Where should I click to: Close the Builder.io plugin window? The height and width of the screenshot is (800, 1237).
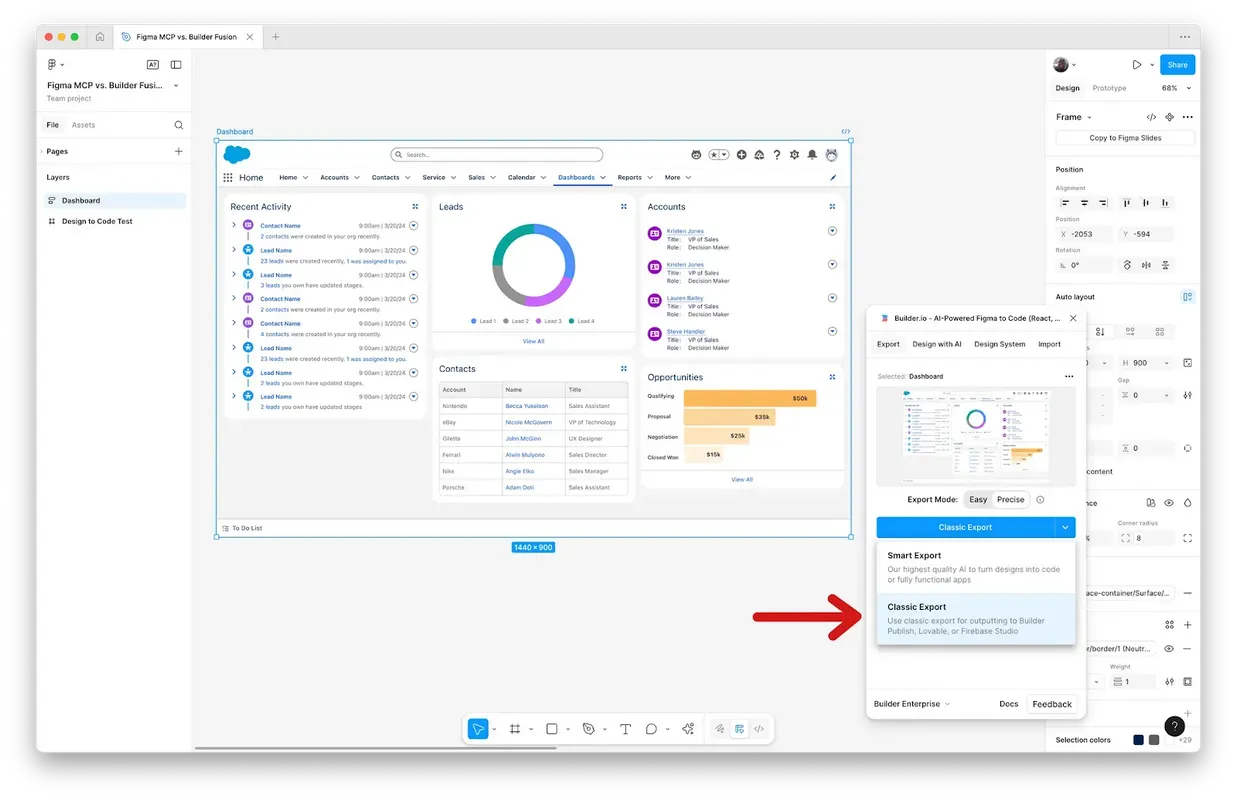1073,318
